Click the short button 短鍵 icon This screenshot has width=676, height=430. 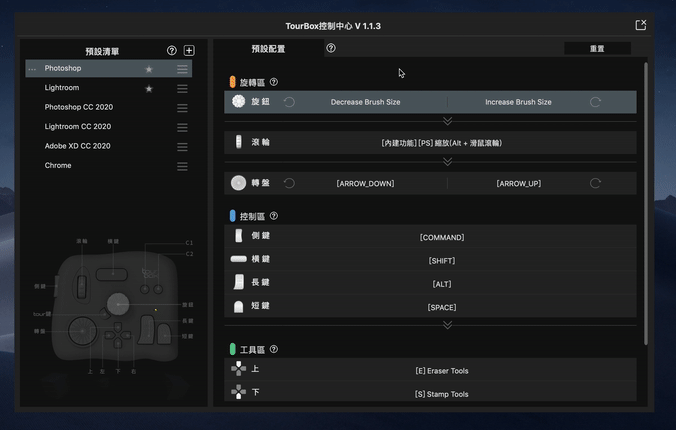238,306
